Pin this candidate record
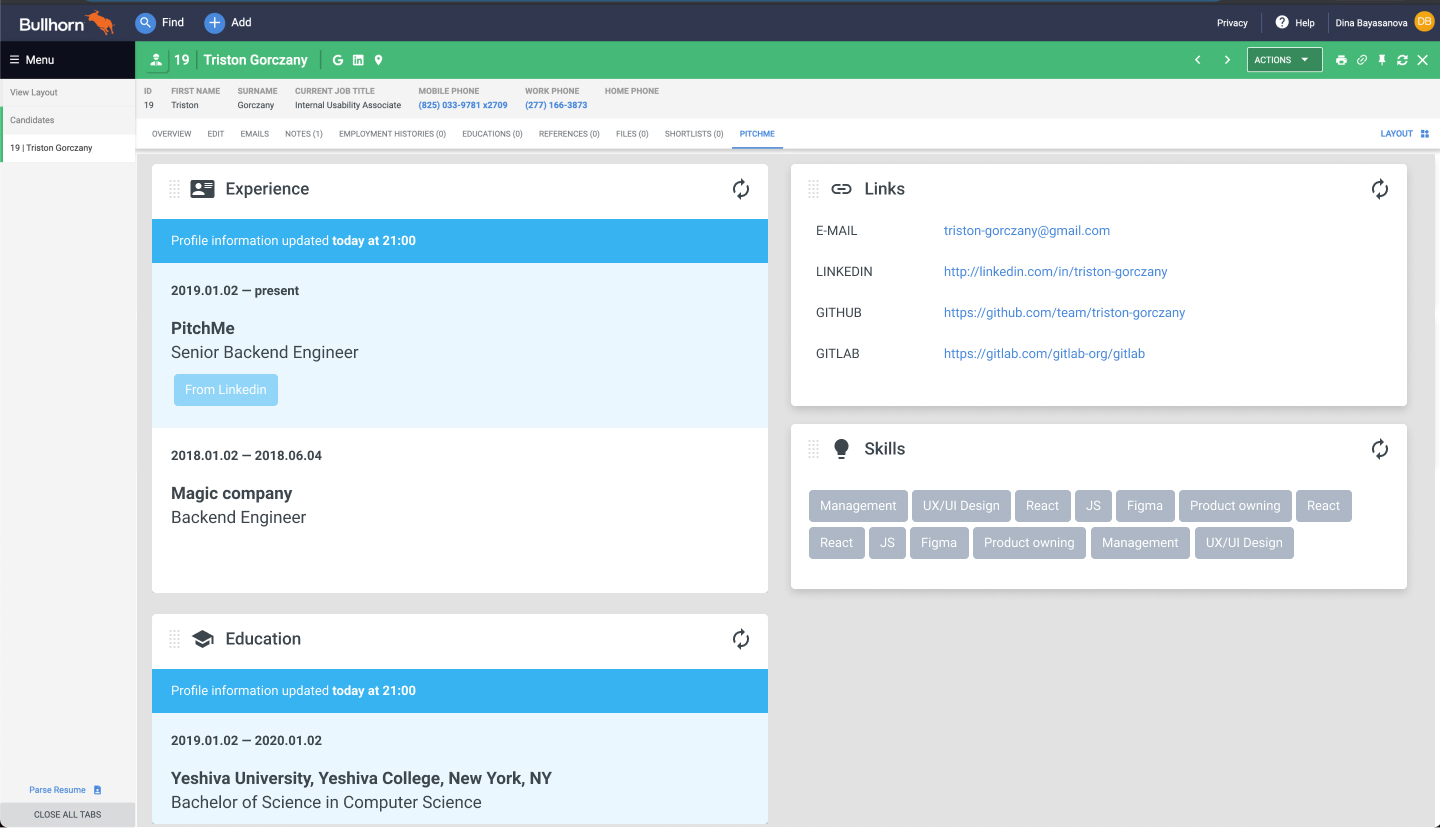The image size is (1440, 828). 1382,60
